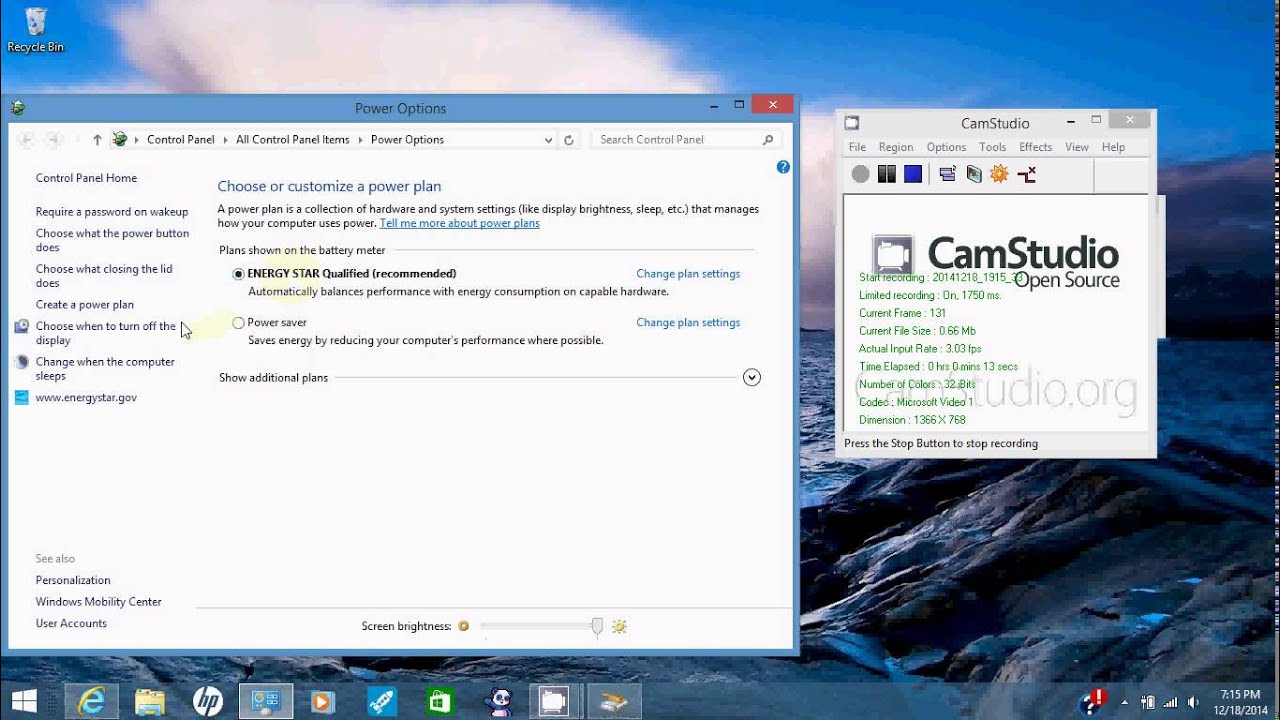Click the red line with X icon in CamStudio
Screen dimensions: 1280x720
click(1026, 174)
